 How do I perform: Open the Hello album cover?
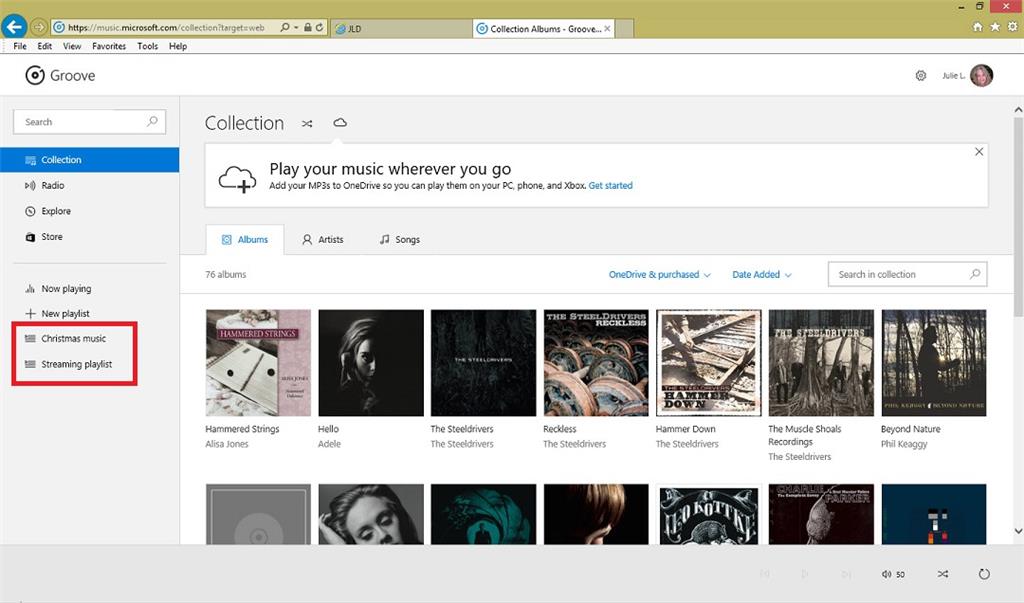pos(371,363)
